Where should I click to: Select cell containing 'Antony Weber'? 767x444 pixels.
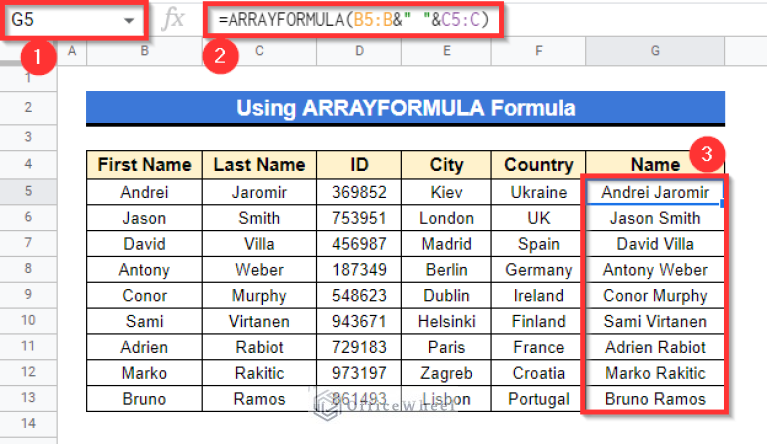(x=655, y=270)
